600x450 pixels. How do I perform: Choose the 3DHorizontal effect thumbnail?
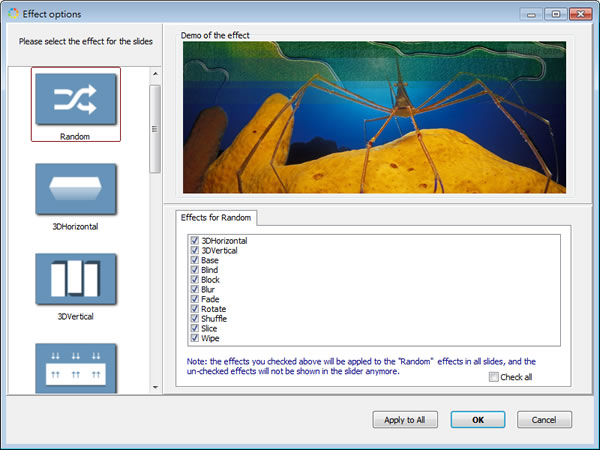(76, 189)
